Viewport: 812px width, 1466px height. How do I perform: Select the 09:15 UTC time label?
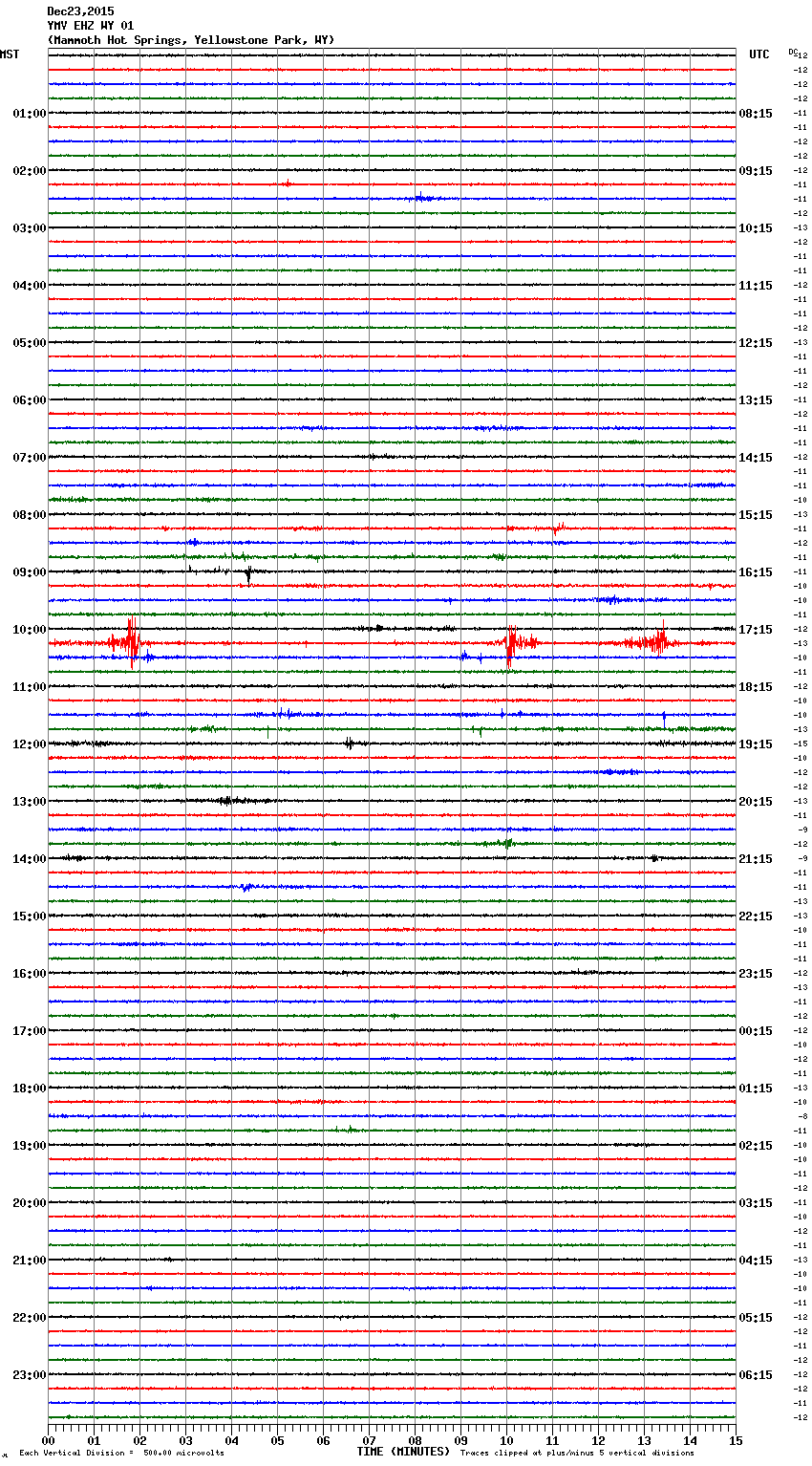point(756,171)
